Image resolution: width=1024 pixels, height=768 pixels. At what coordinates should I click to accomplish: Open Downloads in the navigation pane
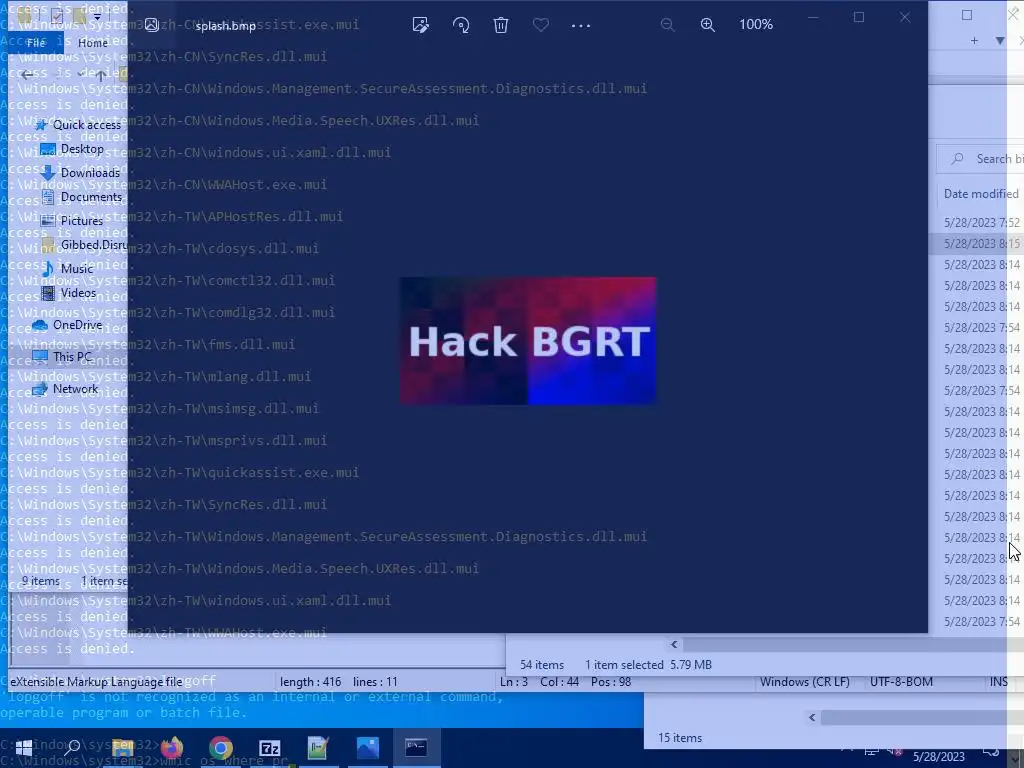pos(80,173)
